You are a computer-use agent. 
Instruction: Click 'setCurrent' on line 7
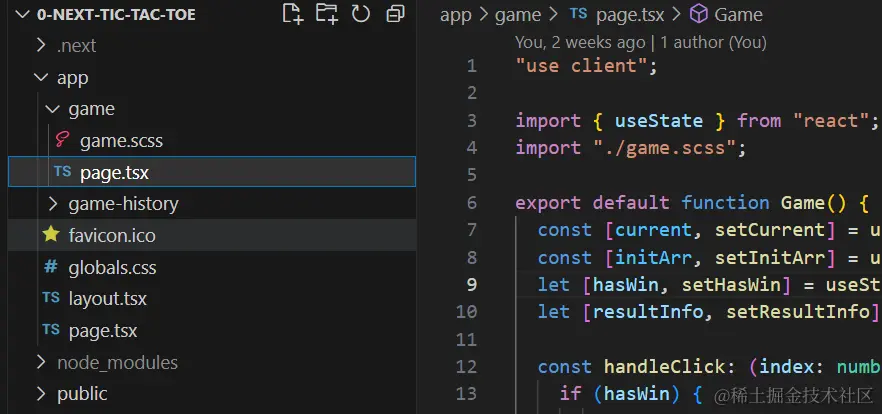(x=770, y=230)
